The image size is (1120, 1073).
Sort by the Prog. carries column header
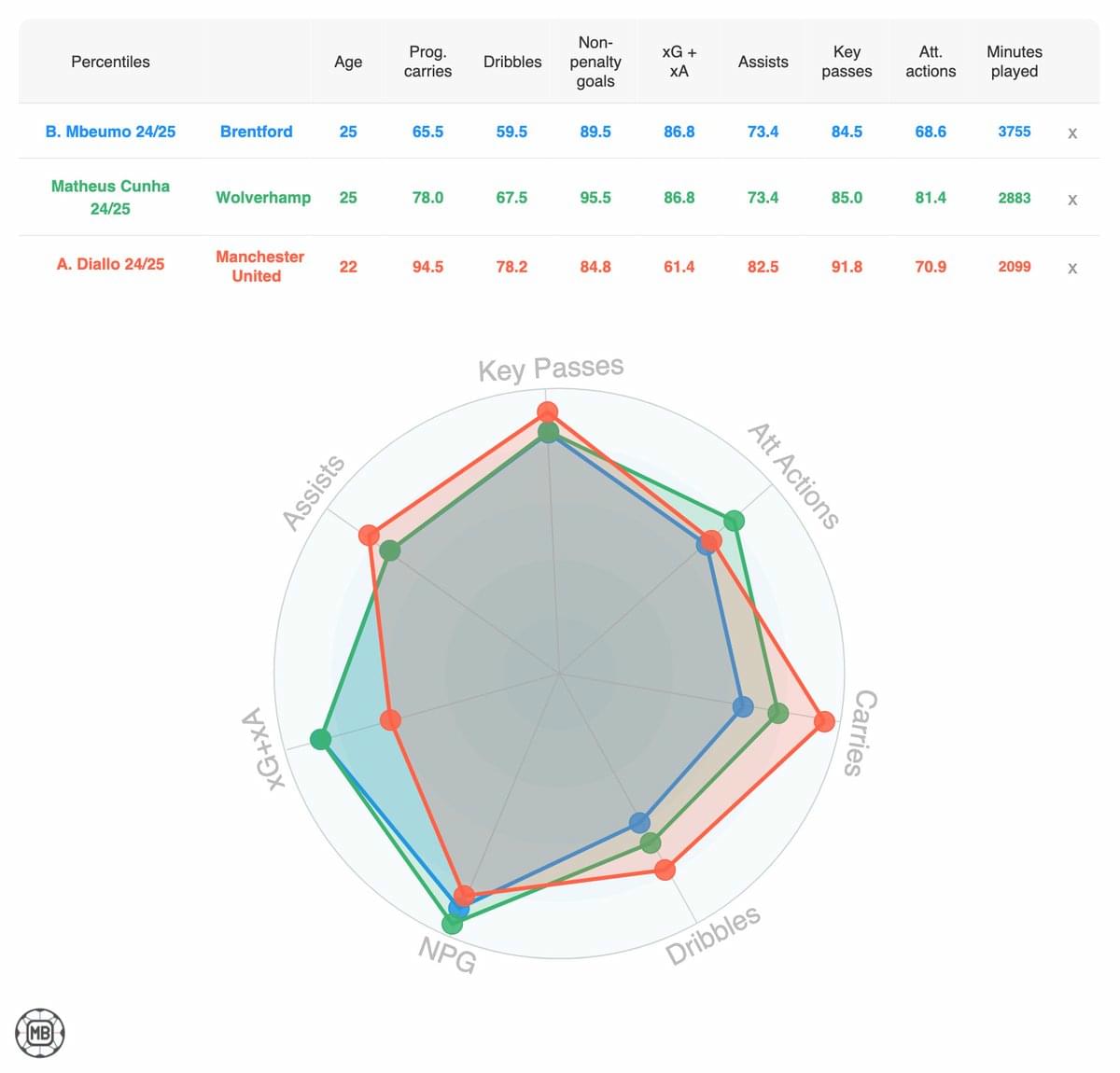[x=427, y=62]
